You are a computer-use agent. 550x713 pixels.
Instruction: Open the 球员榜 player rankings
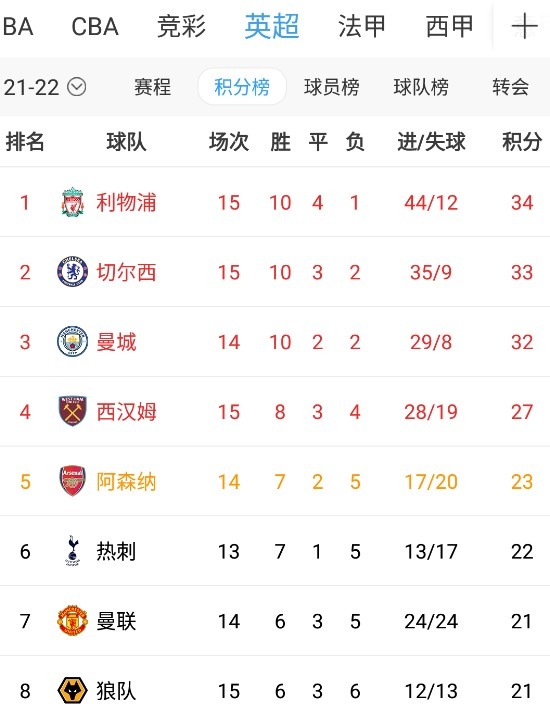pyautogui.click(x=331, y=87)
